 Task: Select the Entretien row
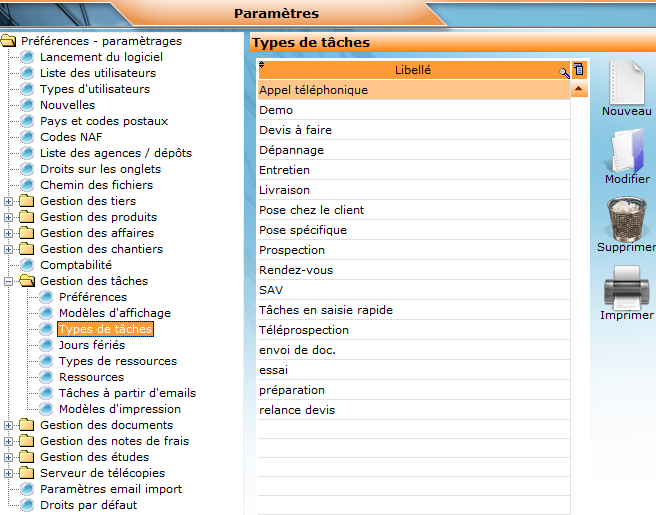pyautogui.click(x=414, y=170)
